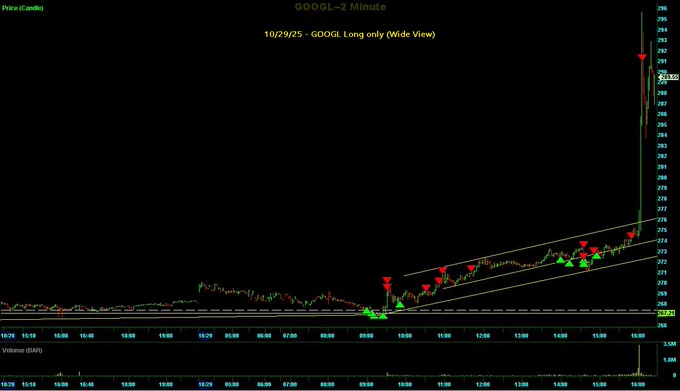
Task: Click the 12:00 time label under price pane
Action: pos(483,336)
